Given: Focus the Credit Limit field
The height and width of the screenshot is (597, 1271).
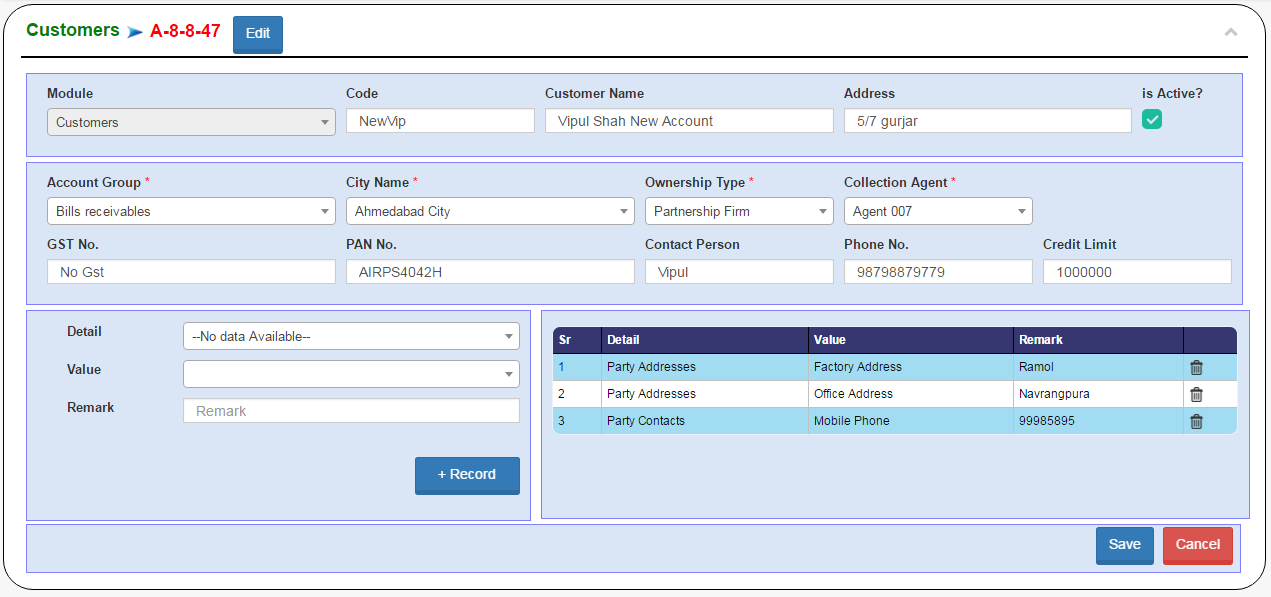Looking at the screenshot, I should pos(1137,272).
